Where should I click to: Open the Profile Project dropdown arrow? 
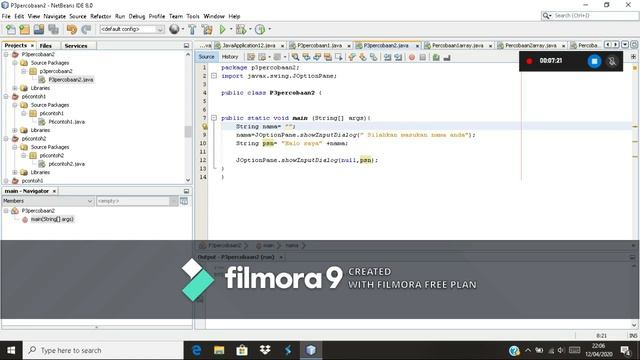269,29
